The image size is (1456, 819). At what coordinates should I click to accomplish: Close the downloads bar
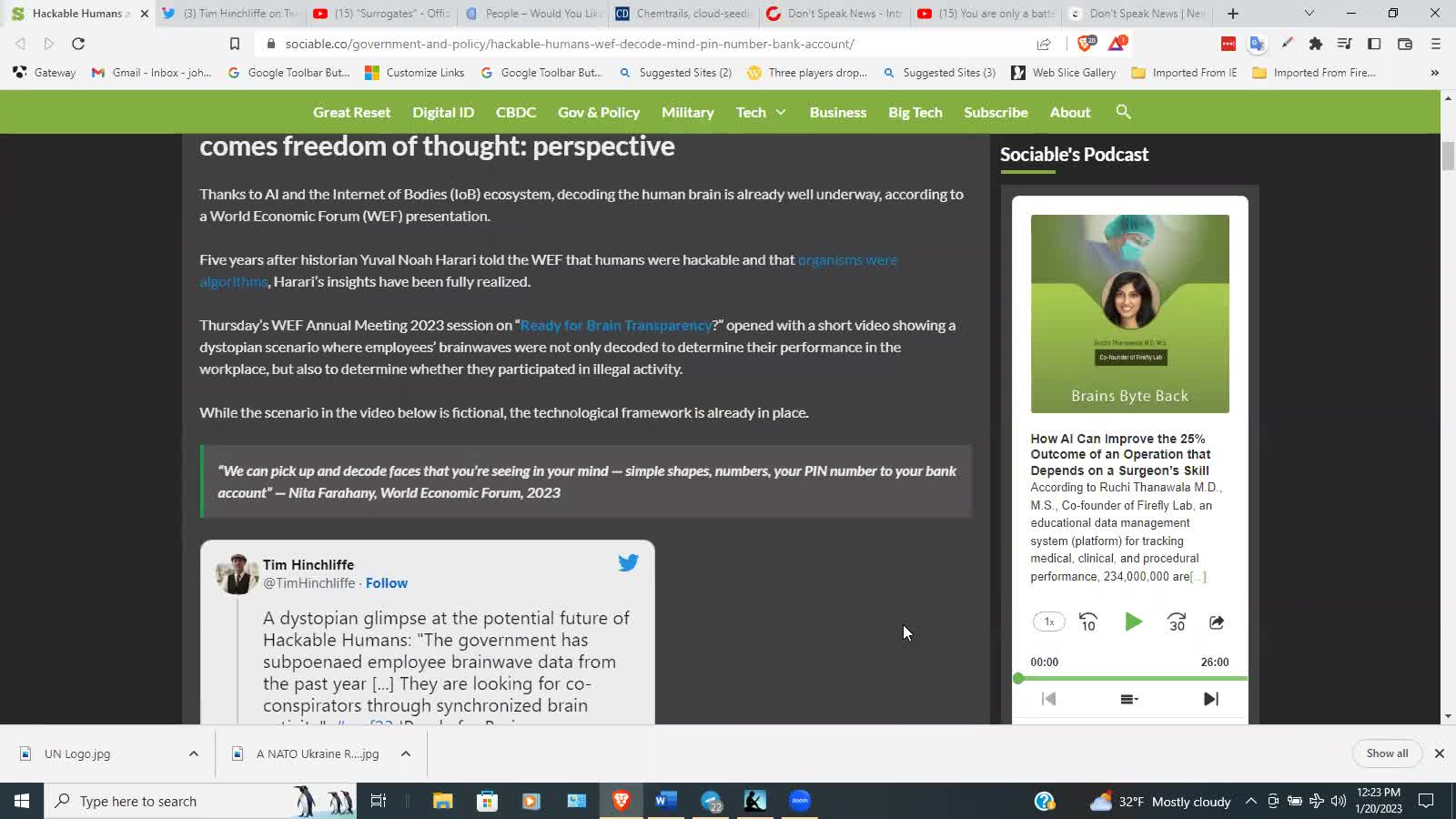click(x=1440, y=753)
